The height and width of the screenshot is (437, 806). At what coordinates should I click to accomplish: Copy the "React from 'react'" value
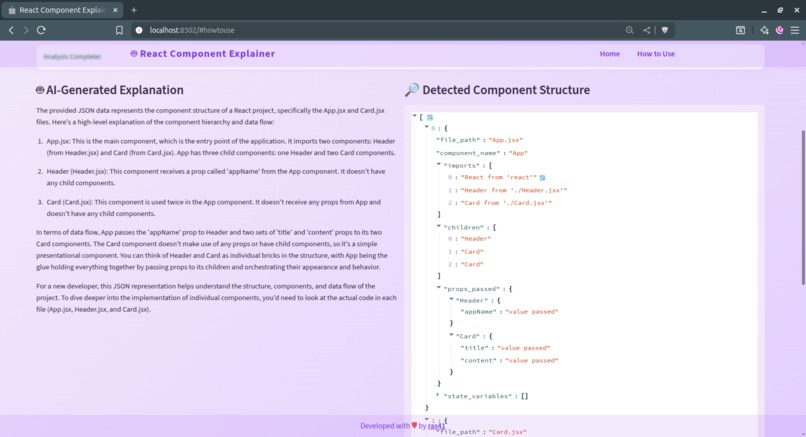(542, 177)
